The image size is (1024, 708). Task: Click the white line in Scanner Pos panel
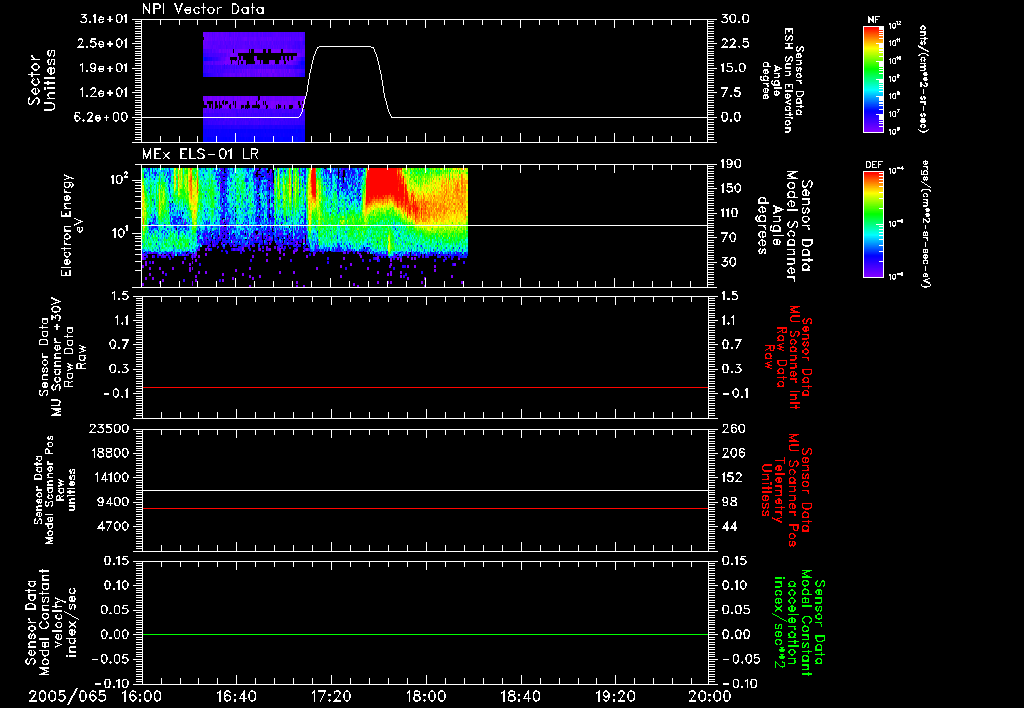(424, 491)
